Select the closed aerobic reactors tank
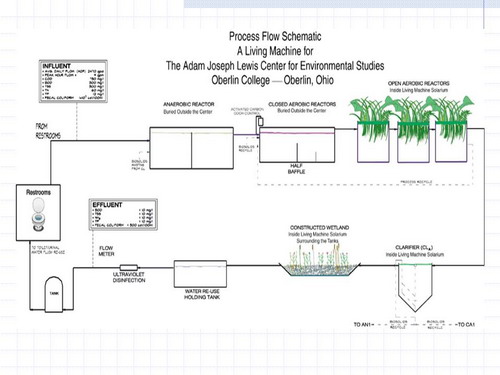Viewport: 500px width, 375px height. (297, 145)
